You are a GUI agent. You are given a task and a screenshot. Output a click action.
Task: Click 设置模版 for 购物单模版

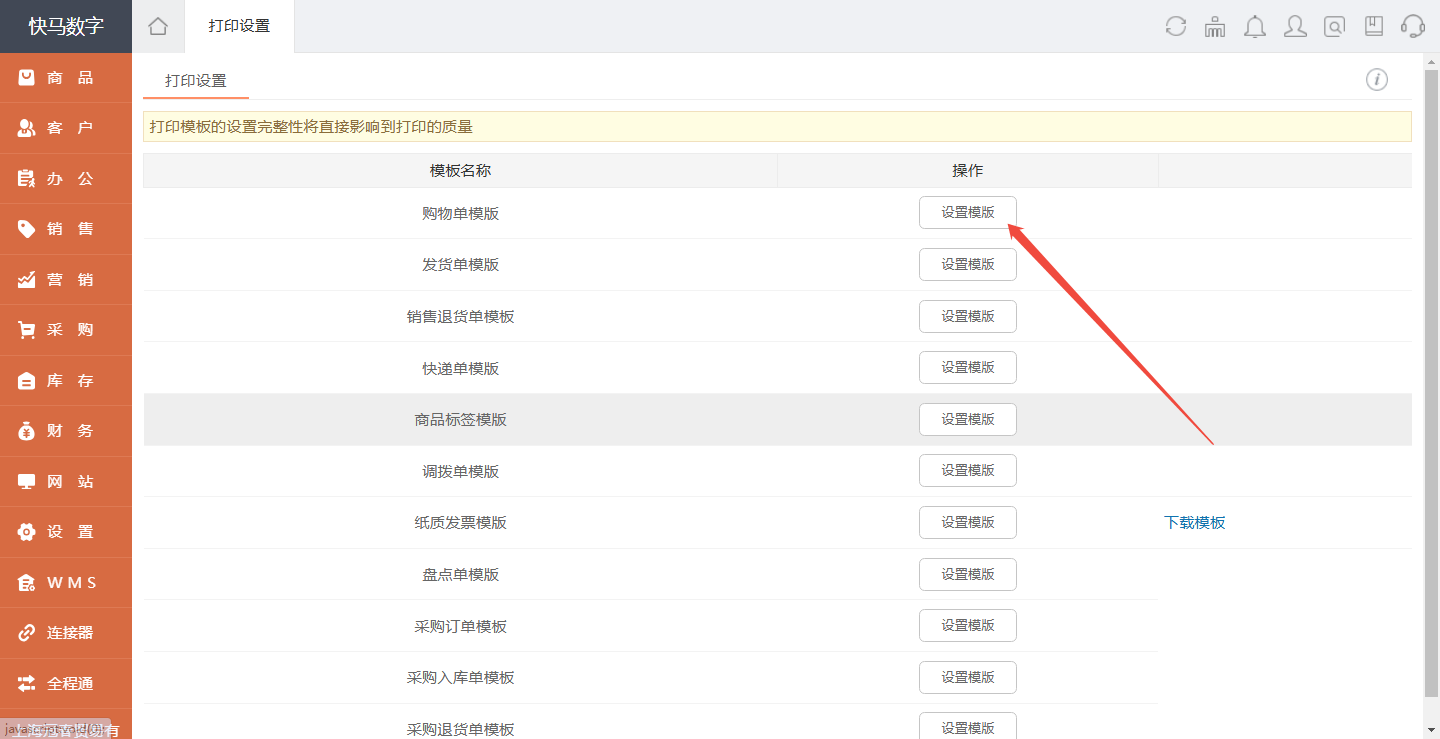pos(967,213)
